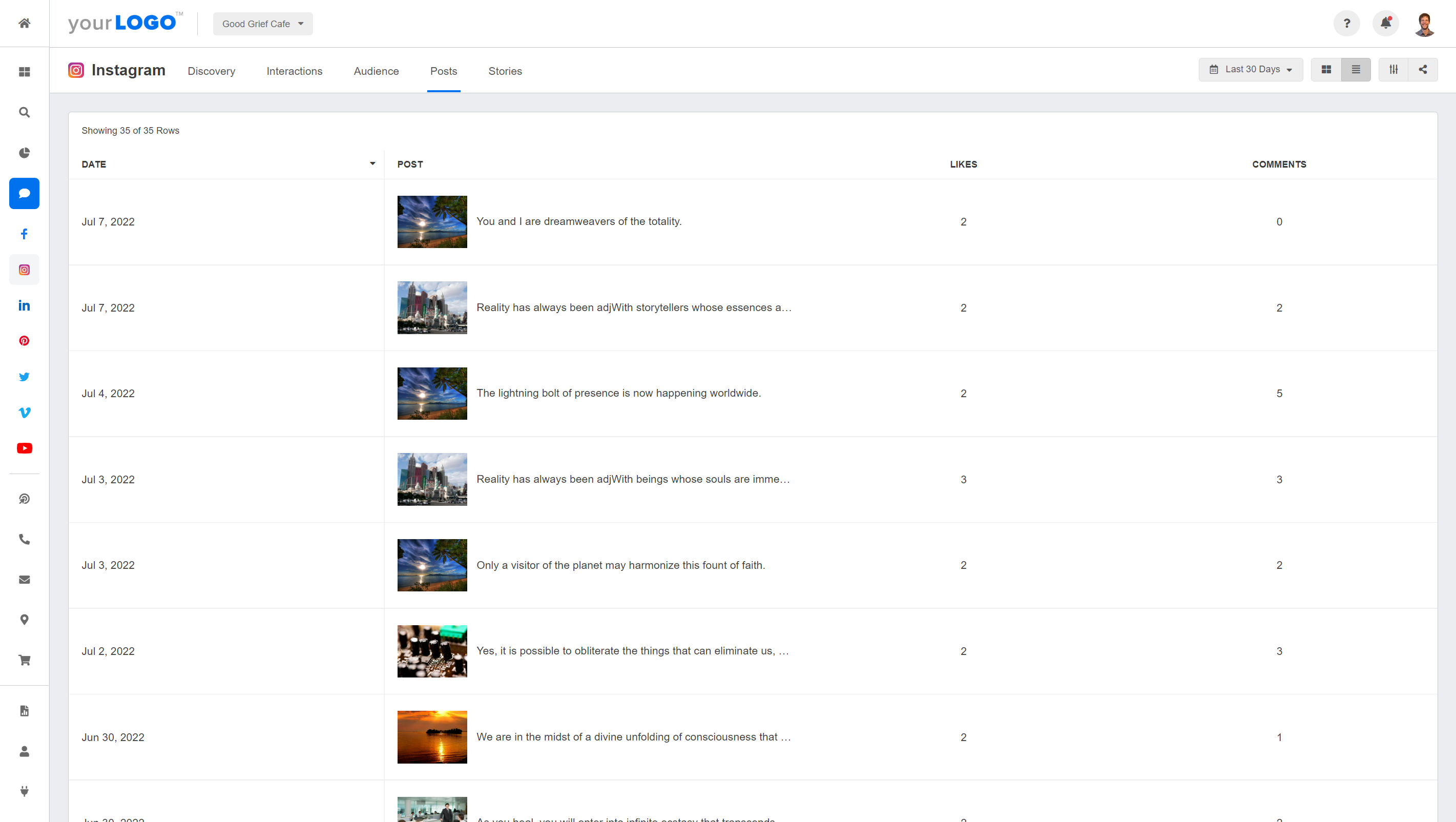
Task: Click the 5 comments value of the lightning bolt post
Action: (x=1279, y=394)
